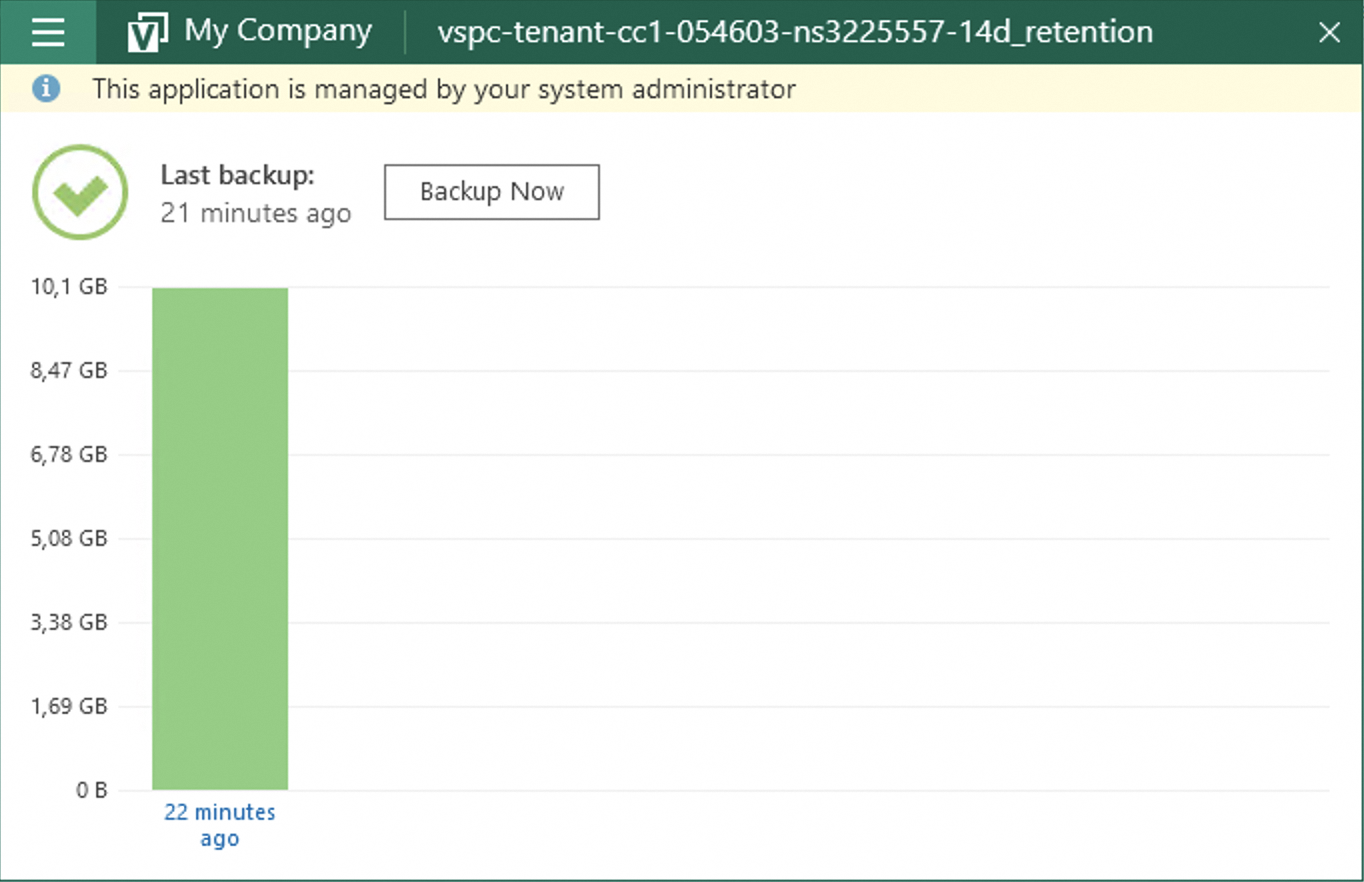The height and width of the screenshot is (882, 1364).
Task: Select the green backup size bar
Action: point(220,538)
